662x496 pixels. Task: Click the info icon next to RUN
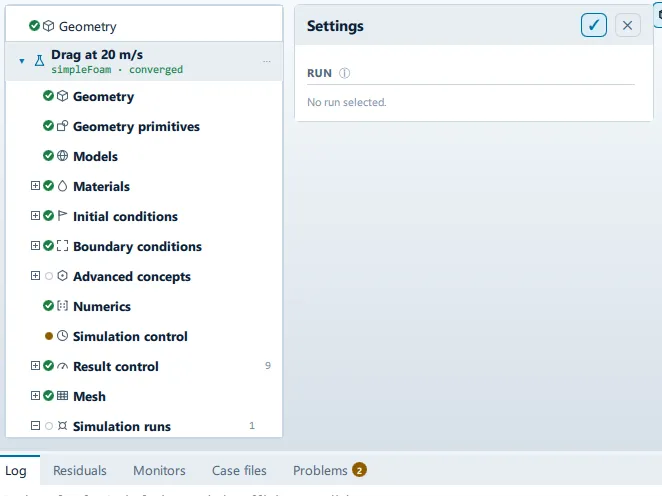[x=345, y=73]
